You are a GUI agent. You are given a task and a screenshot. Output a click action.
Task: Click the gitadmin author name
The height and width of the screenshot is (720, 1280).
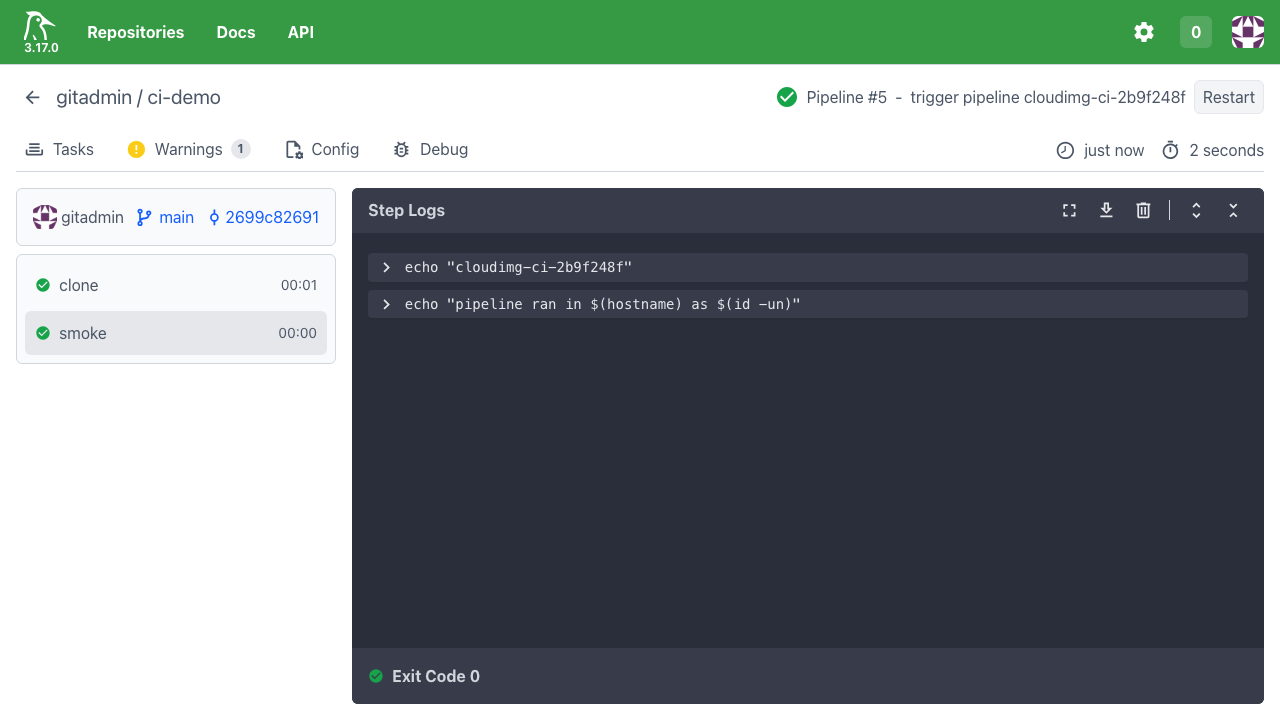coord(92,217)
